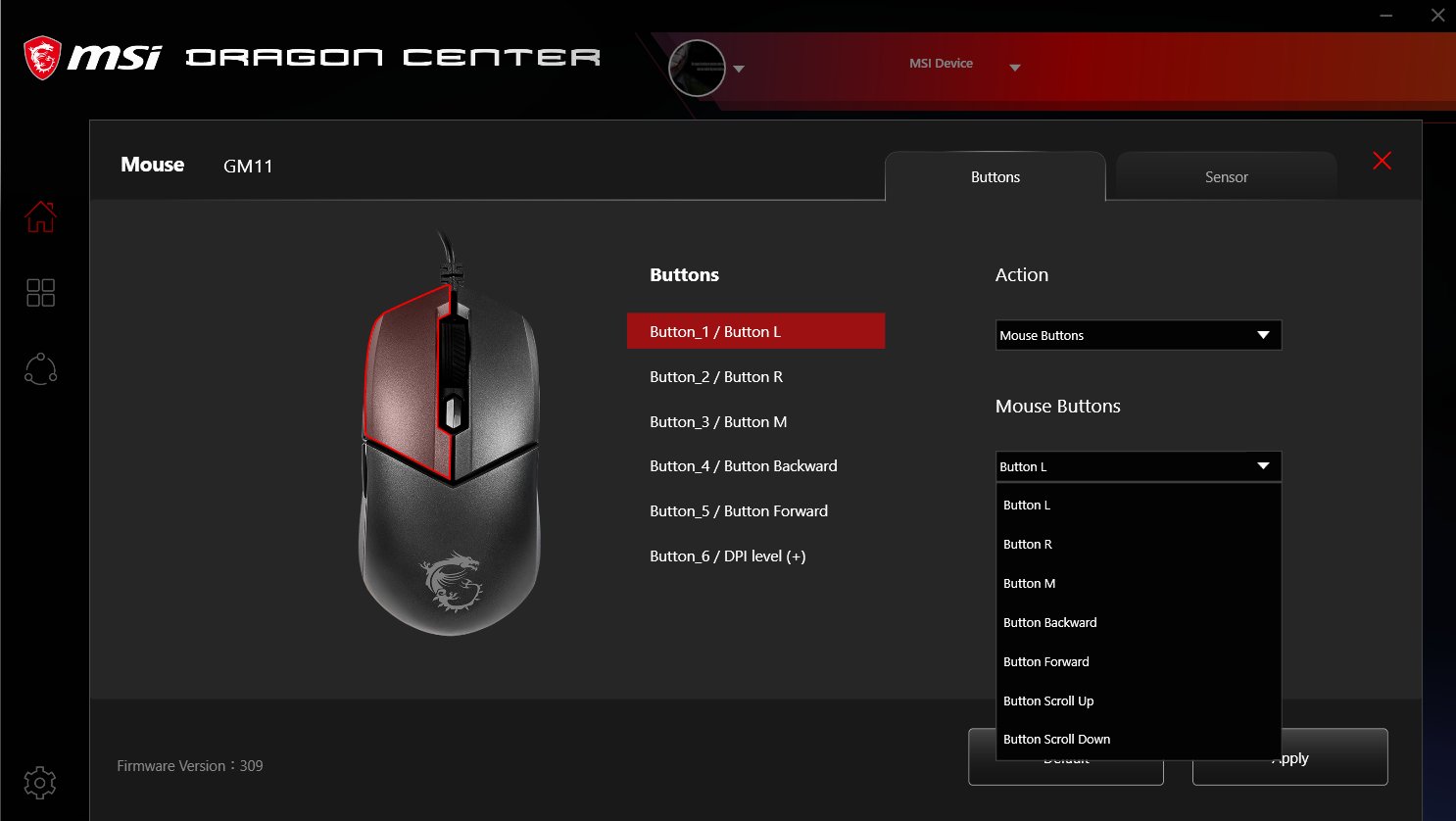Screen dimensions: 1456x821
Task: Collapse the Button L dropdown
Action: click(1139, 466)
